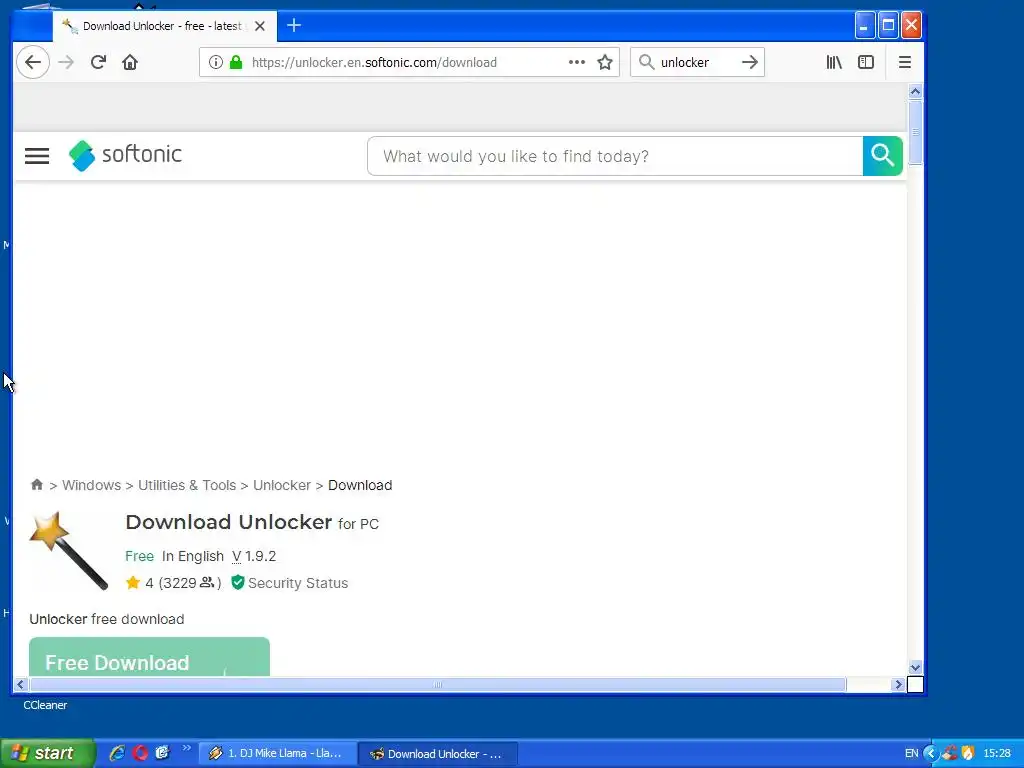Click horizontal scrollbar right arrow
The height and width of the screenshot is (768, 1024).
click(898, 684)
